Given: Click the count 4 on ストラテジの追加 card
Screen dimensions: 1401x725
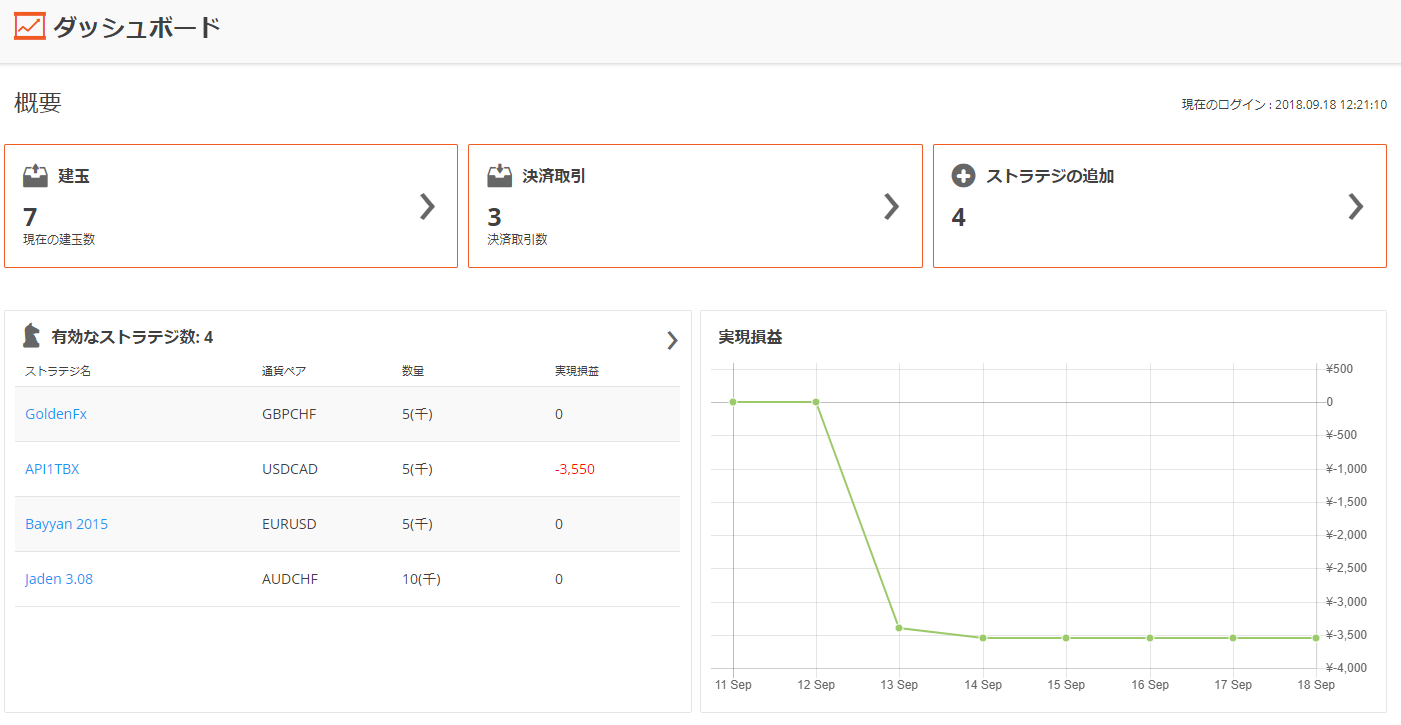Looking at the screenshot, I should pos(958,217).
